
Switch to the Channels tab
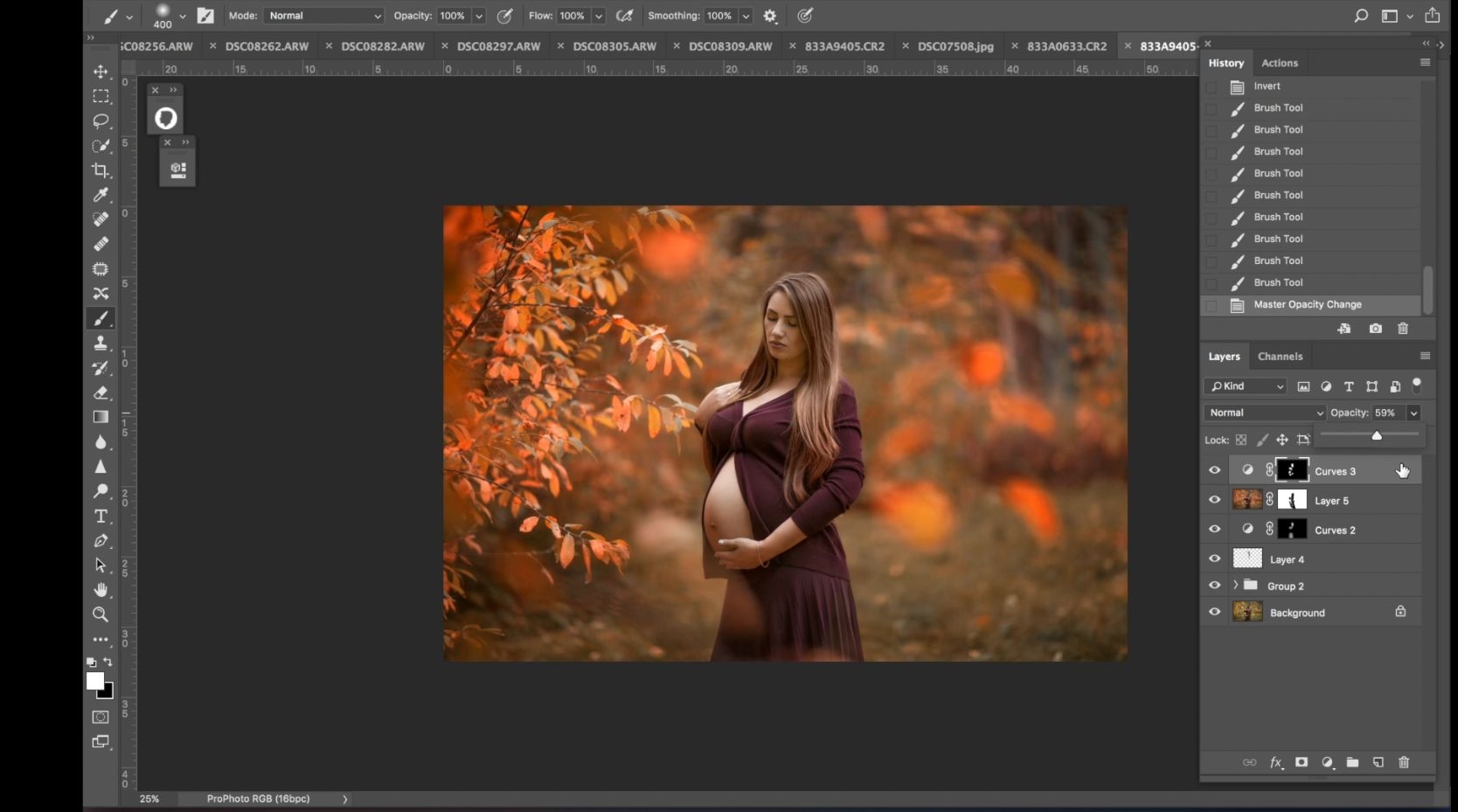1280,357
